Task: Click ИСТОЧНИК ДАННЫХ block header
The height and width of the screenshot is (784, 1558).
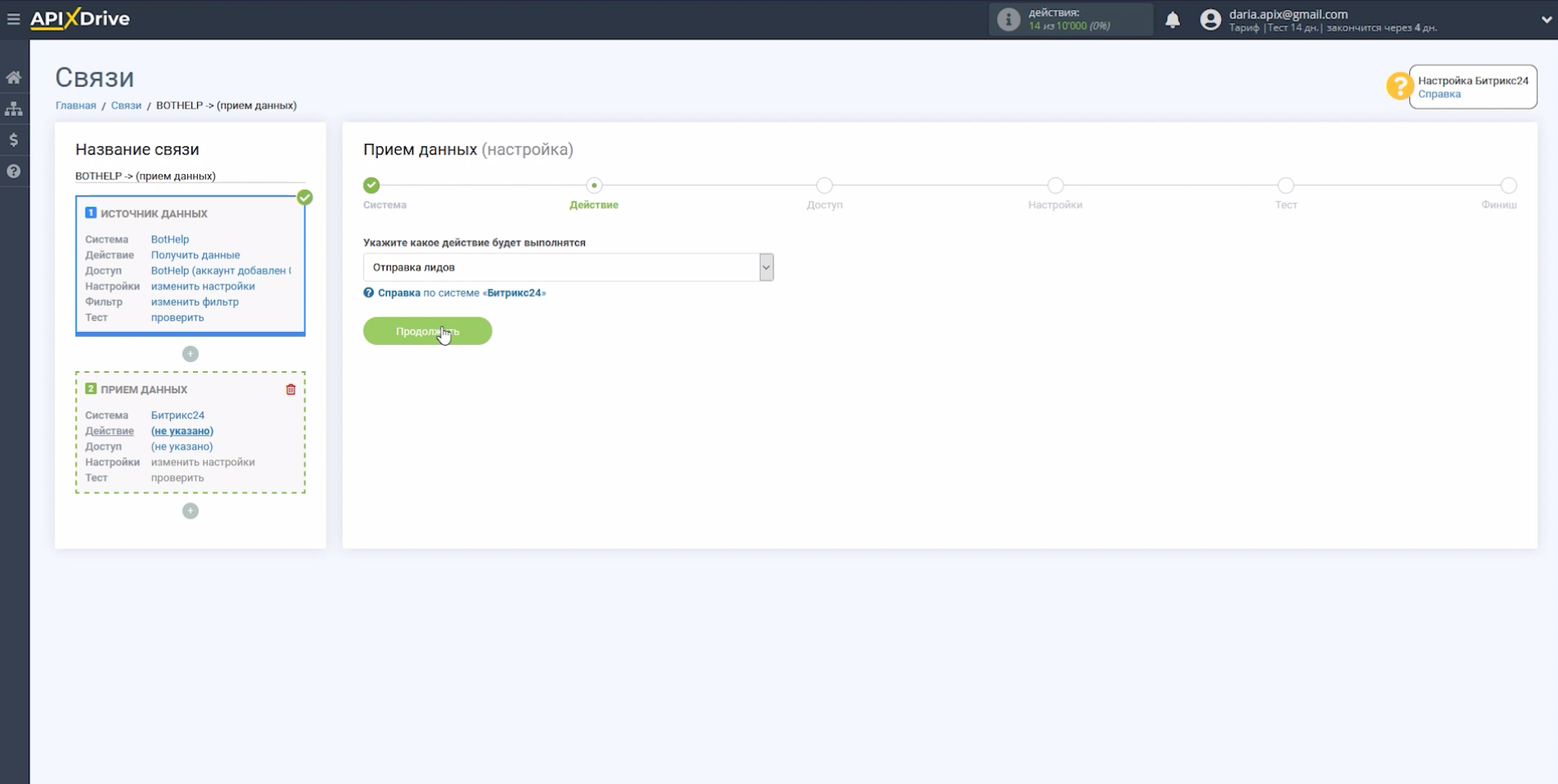Action: (x=154, y=213)
